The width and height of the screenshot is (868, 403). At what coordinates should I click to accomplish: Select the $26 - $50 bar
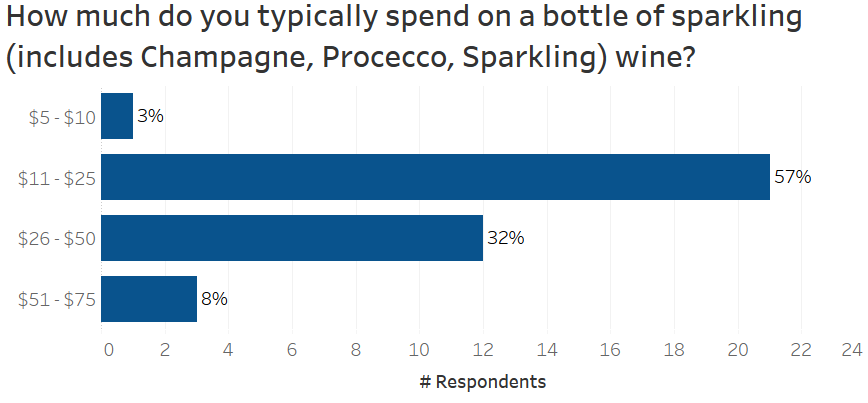[292, 238]
